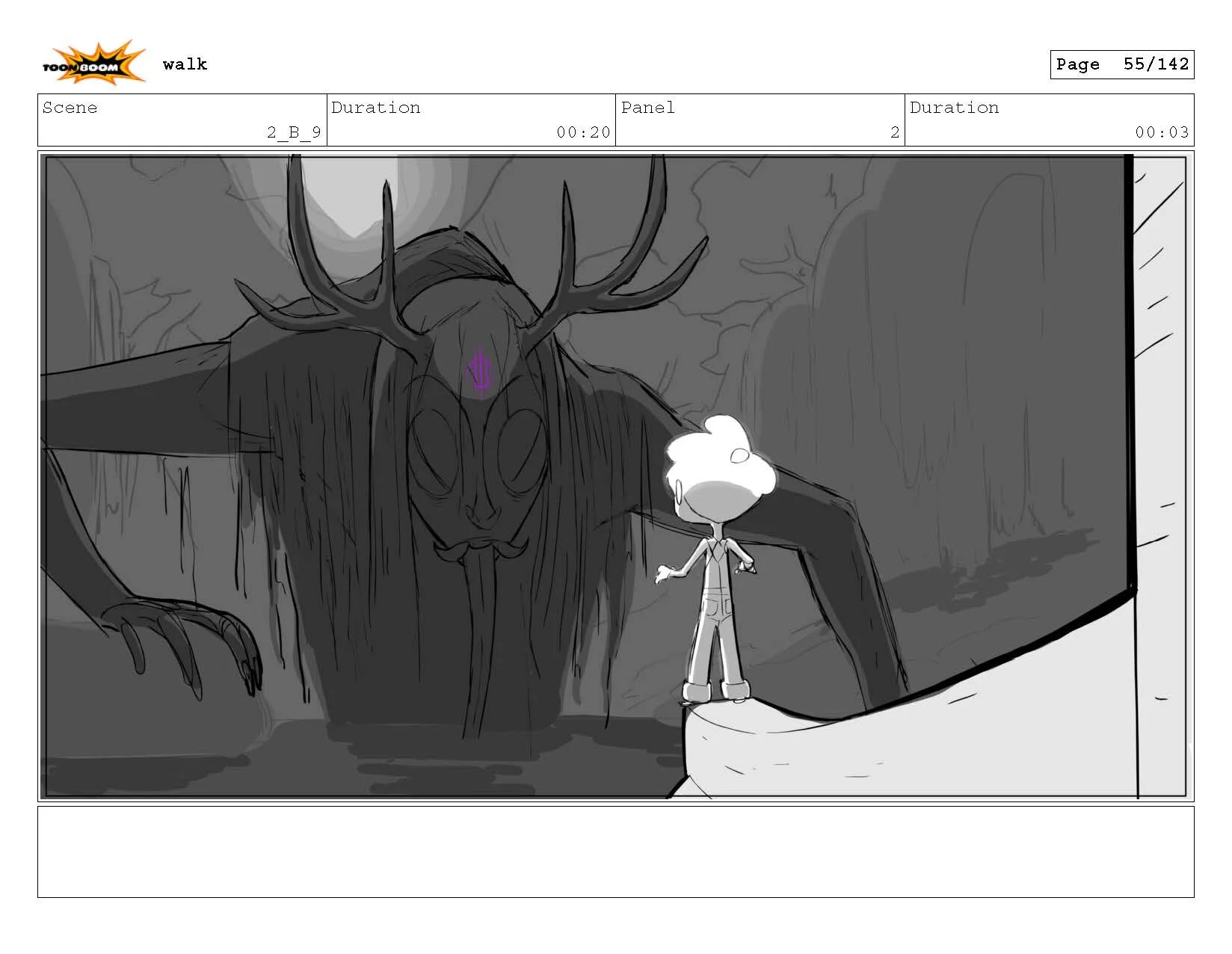The width and height of the screenshot is (1232, 954).
Task: Click the storyboard panel artwork
Action: [615, 476]
